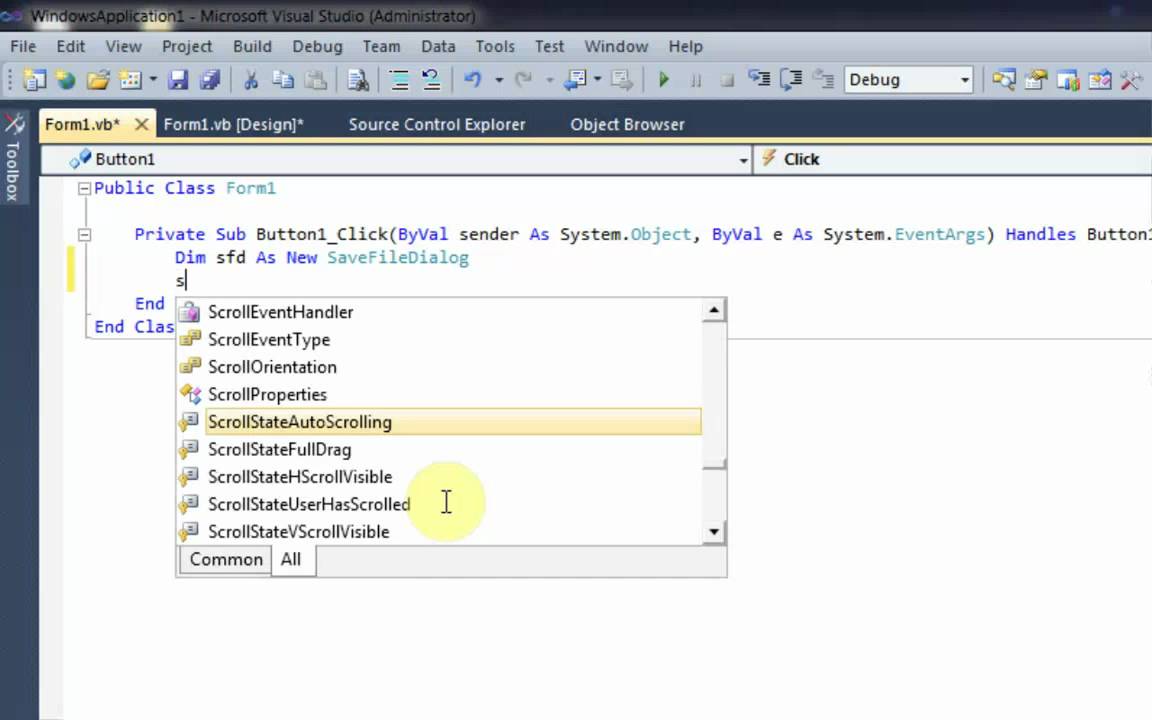Viewport: 1152px width, 720px height.
Task: Open the View menu
Action: 123,46
